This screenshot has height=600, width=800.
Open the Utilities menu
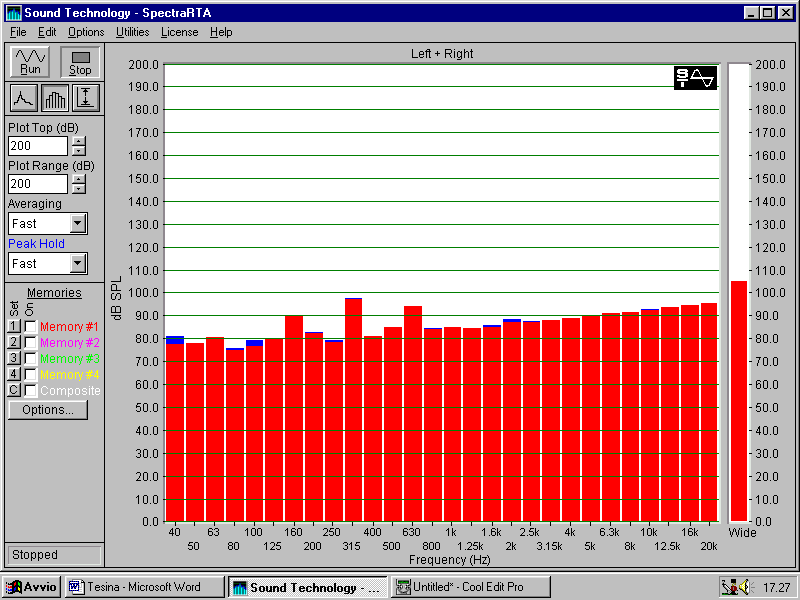tap(133, 32)
